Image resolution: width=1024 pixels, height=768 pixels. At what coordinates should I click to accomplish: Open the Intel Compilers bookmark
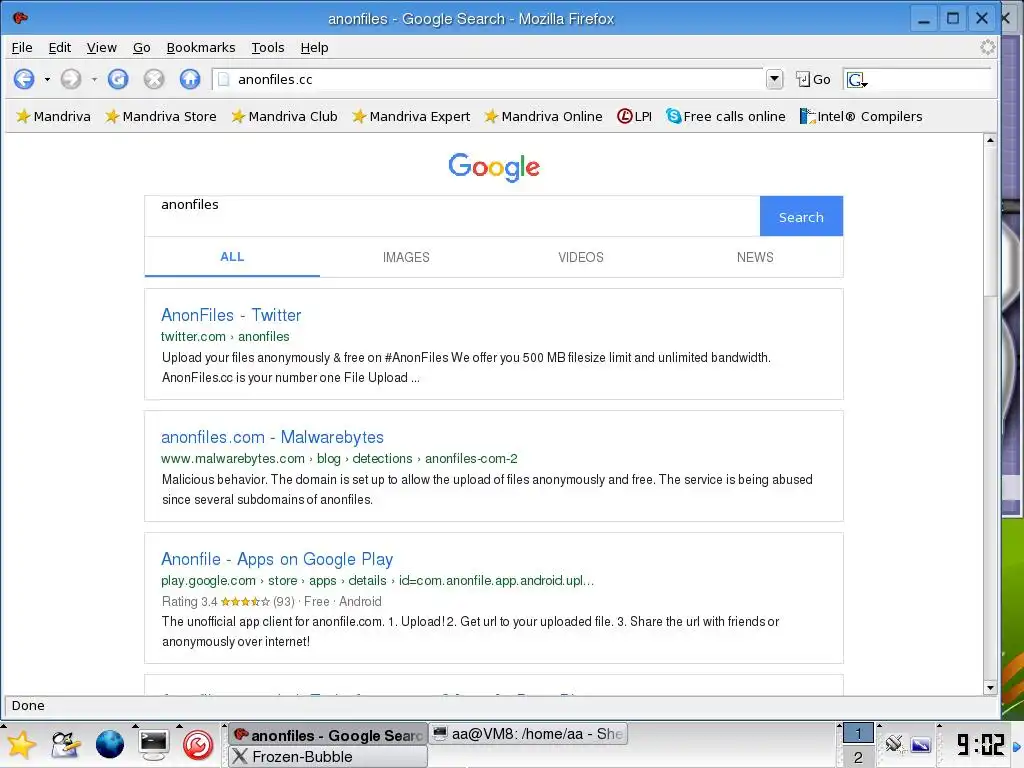(861, 116)
